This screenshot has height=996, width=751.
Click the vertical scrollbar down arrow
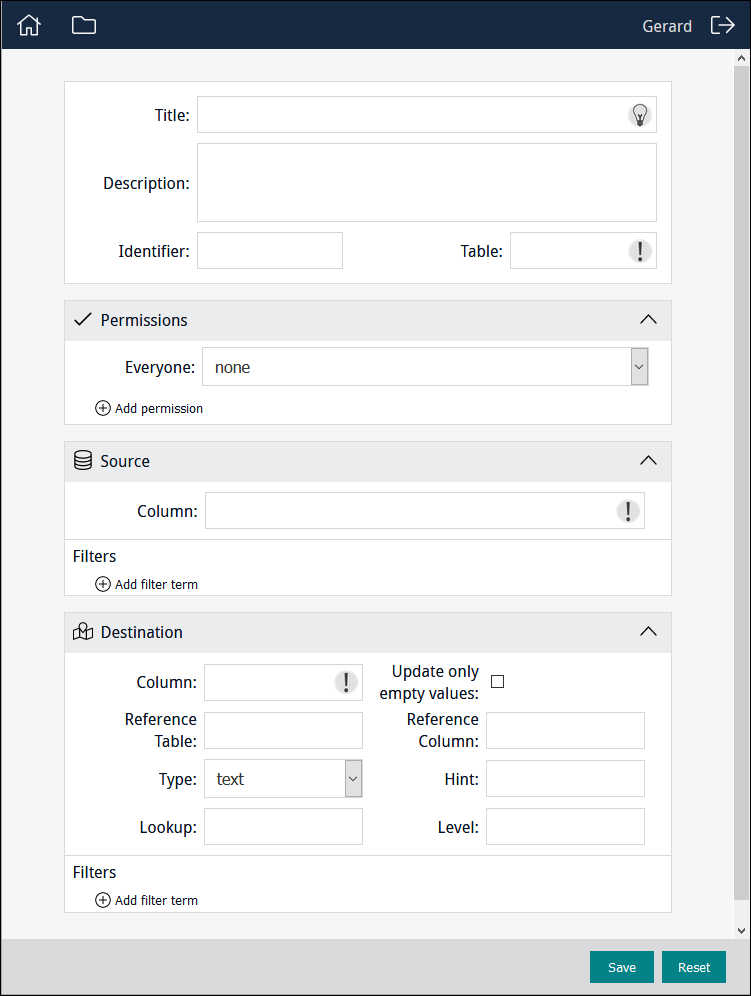[x=741, y=930]
